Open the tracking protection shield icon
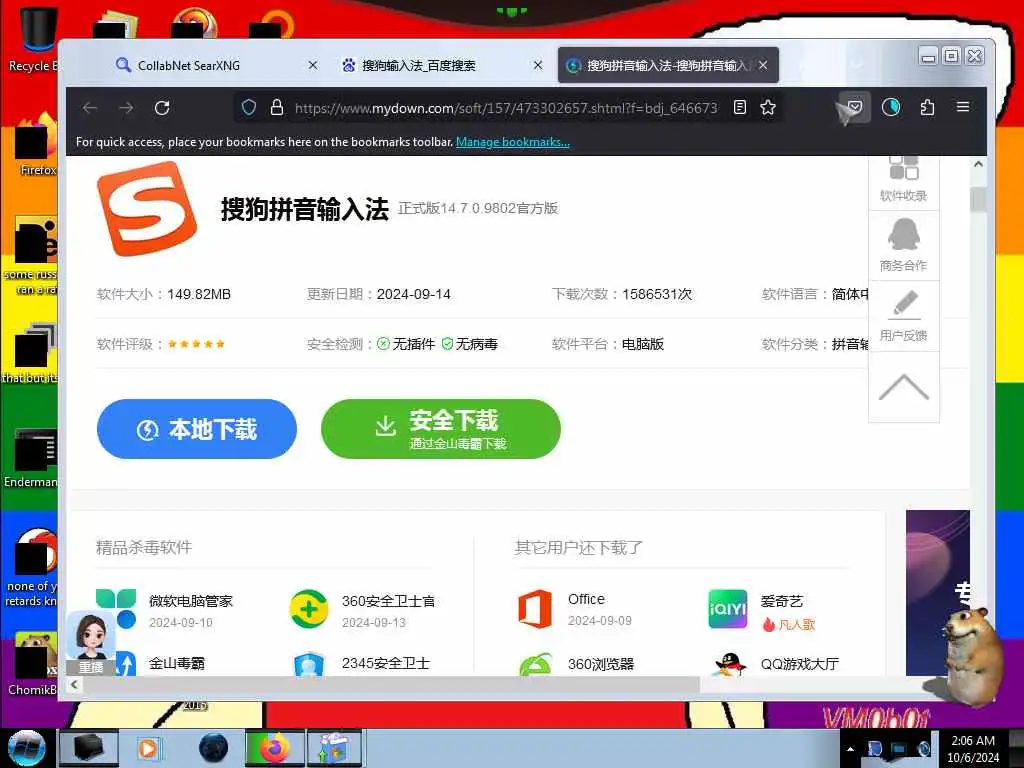 pyautogui.click(x=249, y=108)
